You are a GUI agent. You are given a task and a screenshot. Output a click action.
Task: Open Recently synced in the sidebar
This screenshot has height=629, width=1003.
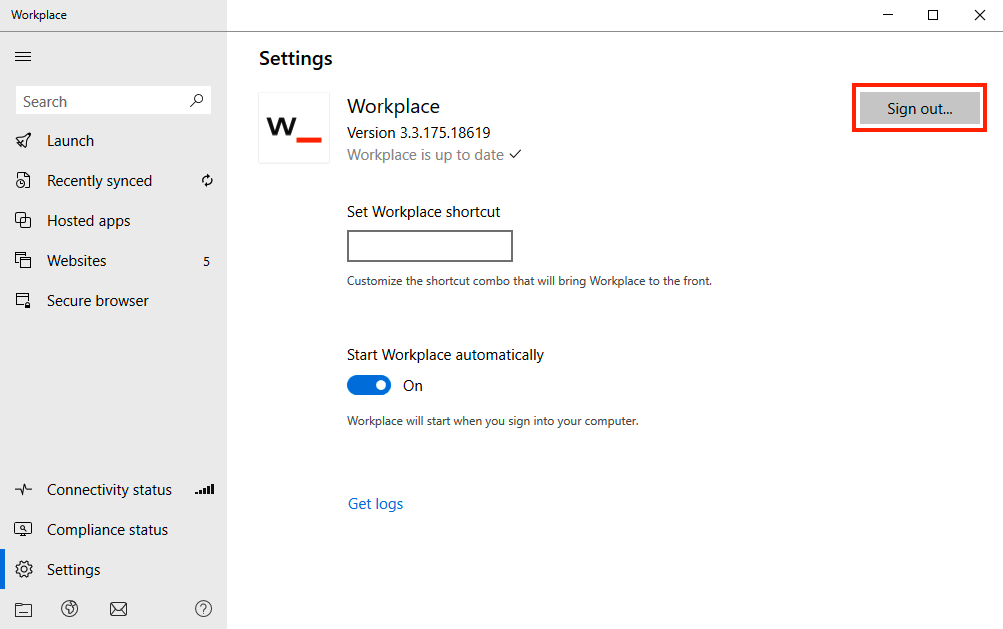[x=113, y=181]
